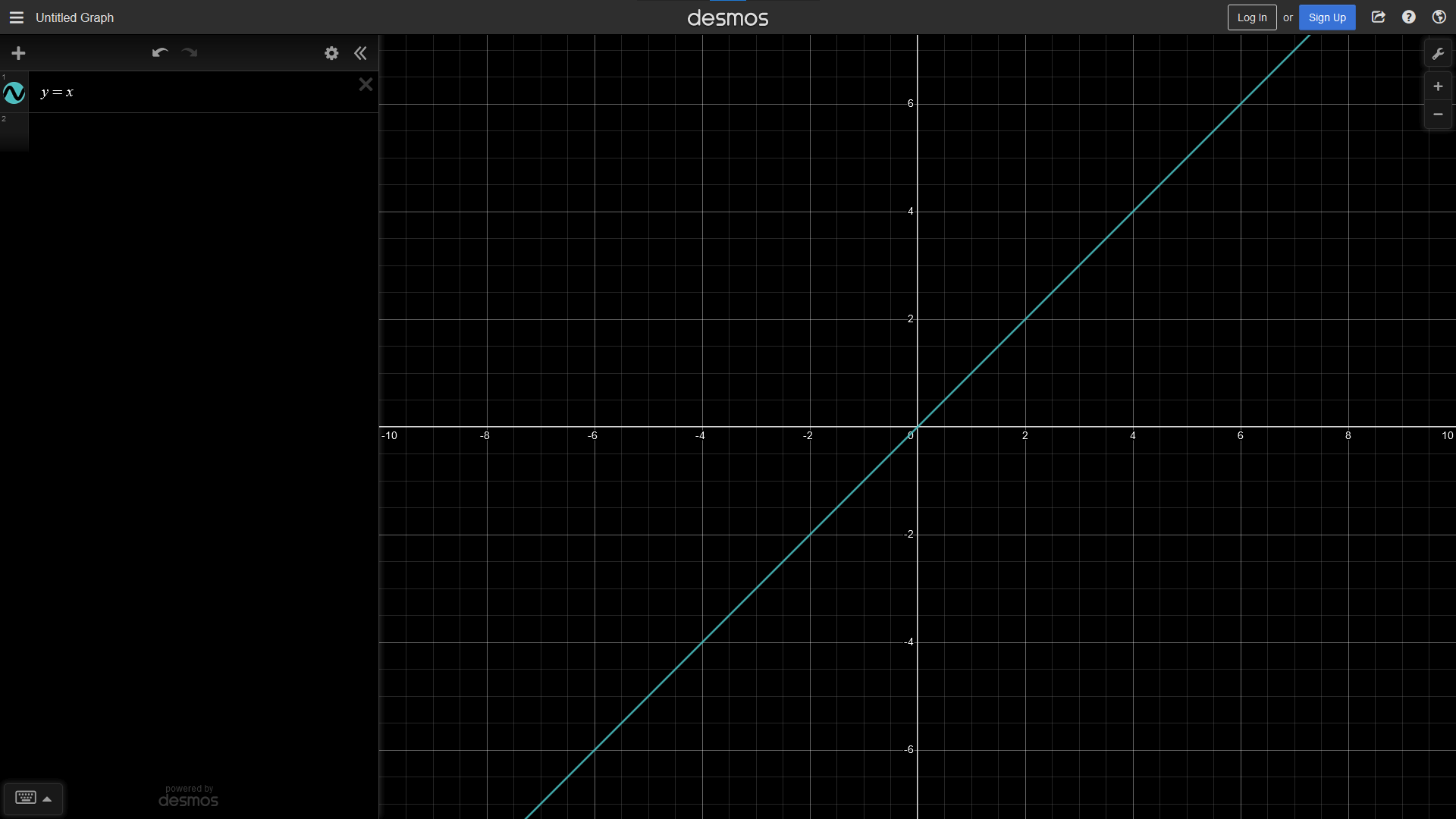Screen dimensions: 1456x819
Task: Open the hamburger main menu
Action: click(x=17, y=17)
